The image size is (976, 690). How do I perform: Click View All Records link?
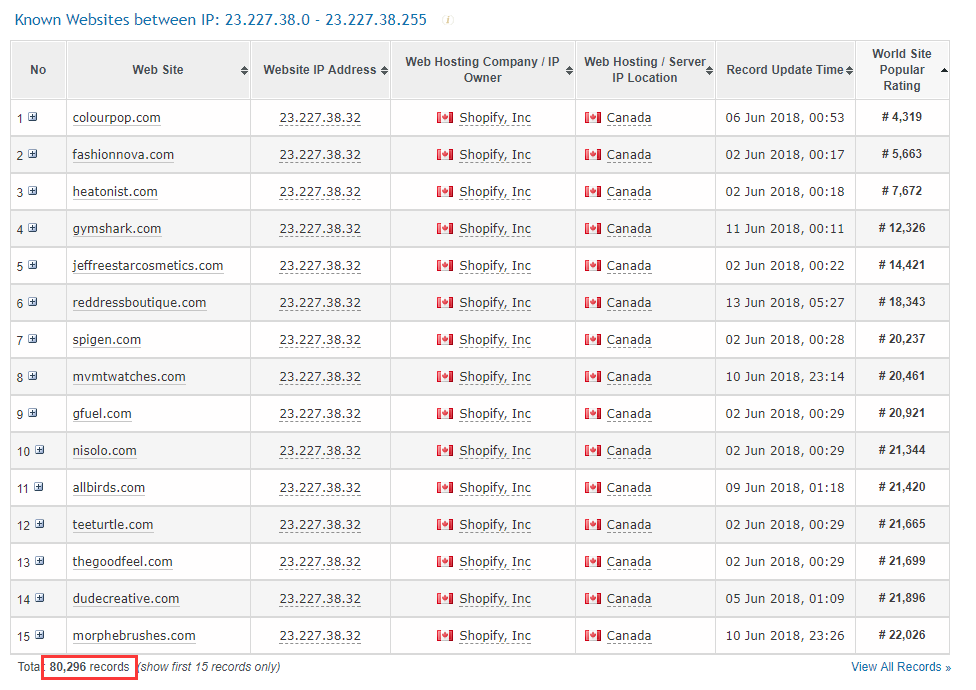pyautogui.click(x=901, y=667)
